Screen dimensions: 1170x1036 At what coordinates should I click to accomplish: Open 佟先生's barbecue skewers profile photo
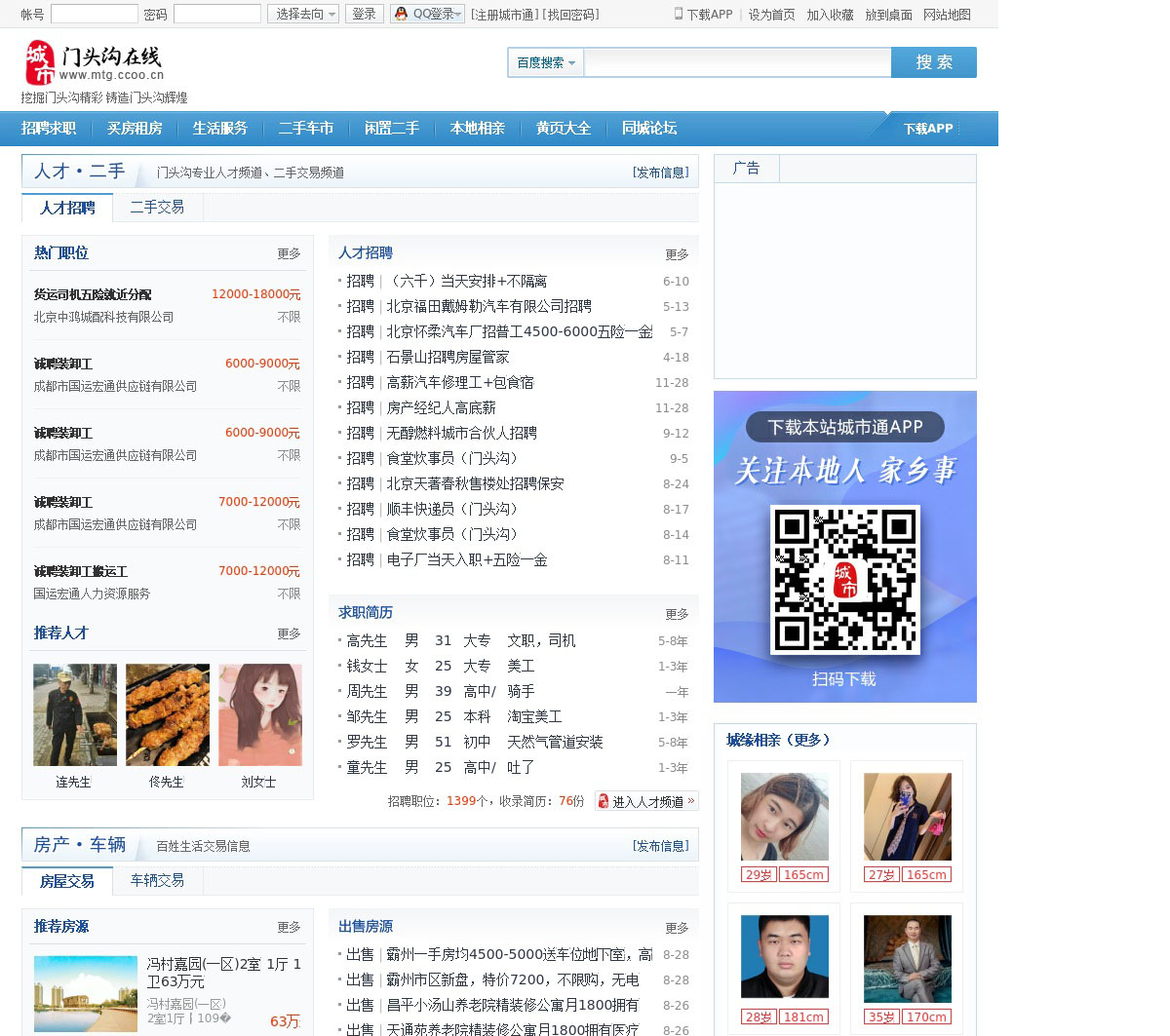[168, 714]
